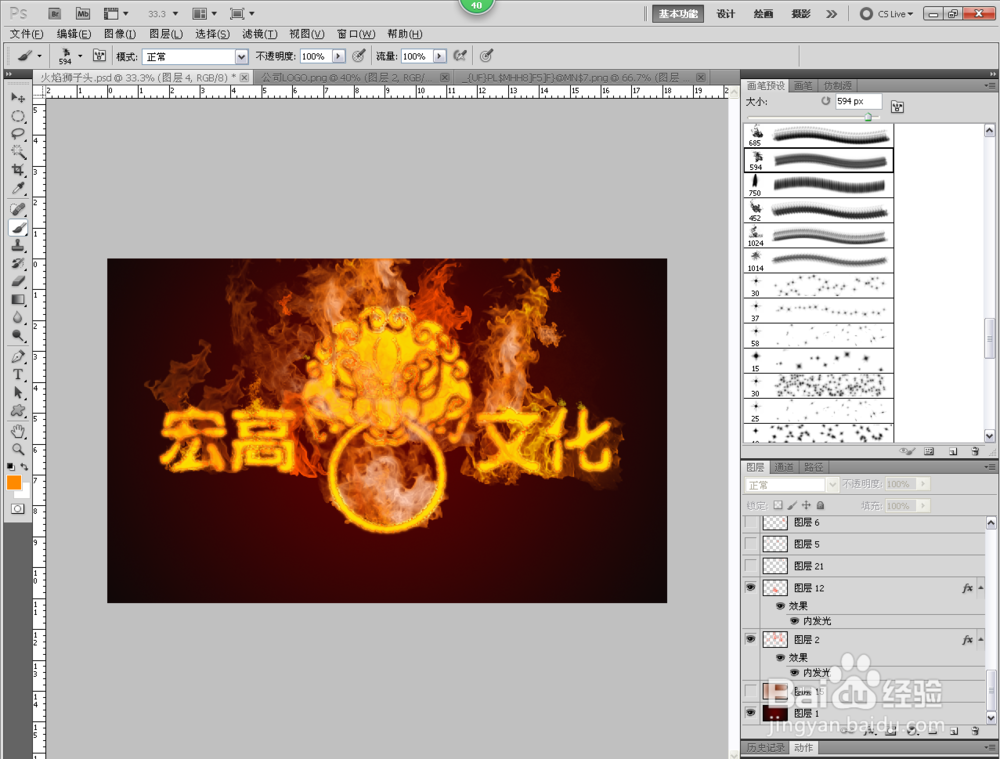Choose the Horizontal Type tool

pos(18,375)
